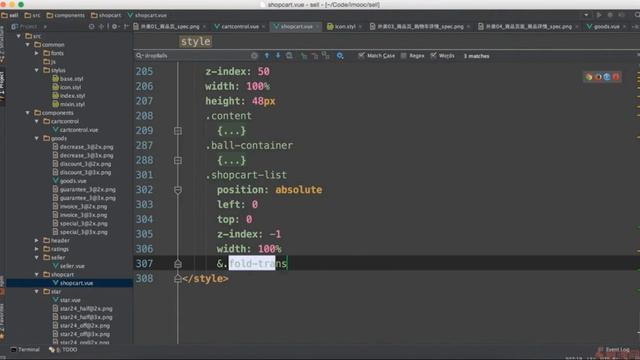Hide the Project panel with the hide icon

(x=126, y=27)
